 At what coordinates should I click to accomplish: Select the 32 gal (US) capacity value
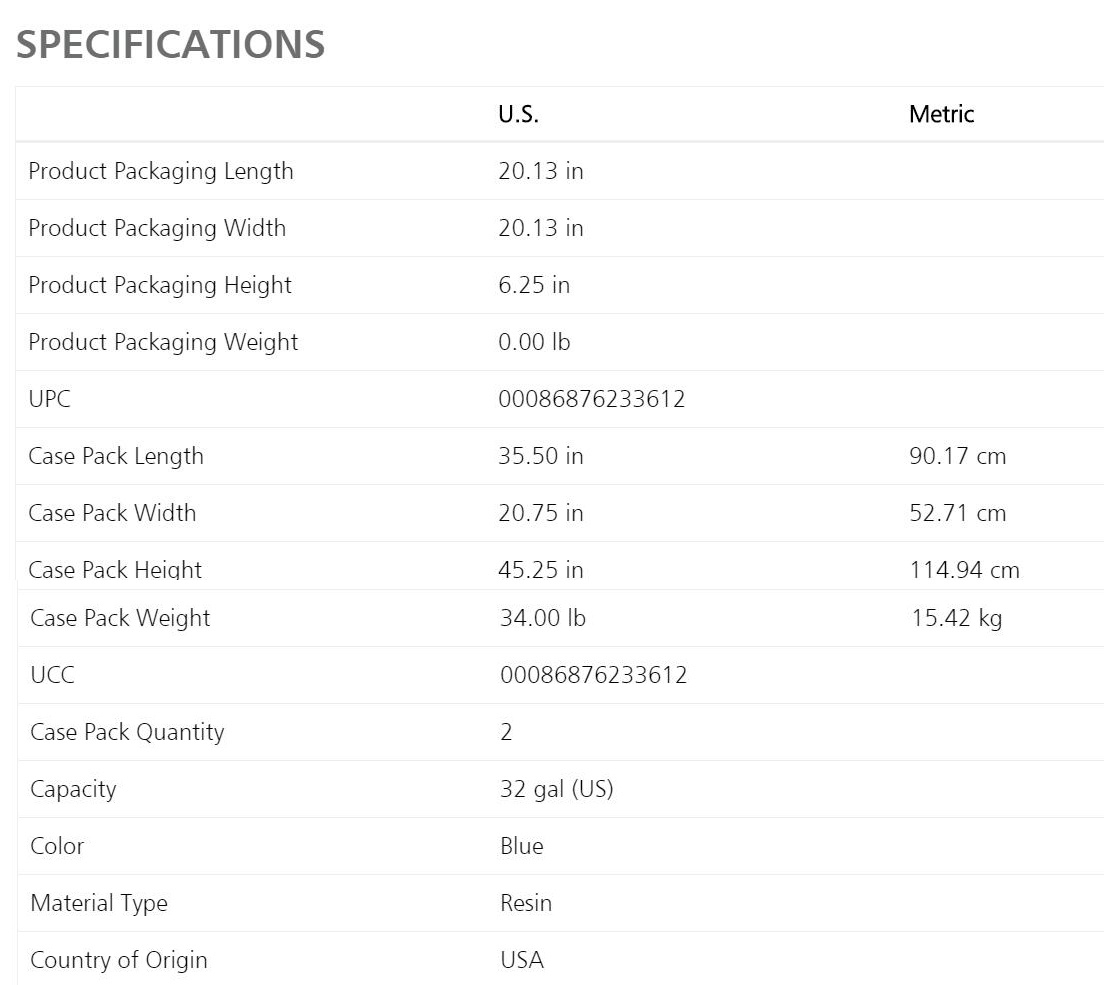pos(557,789)
